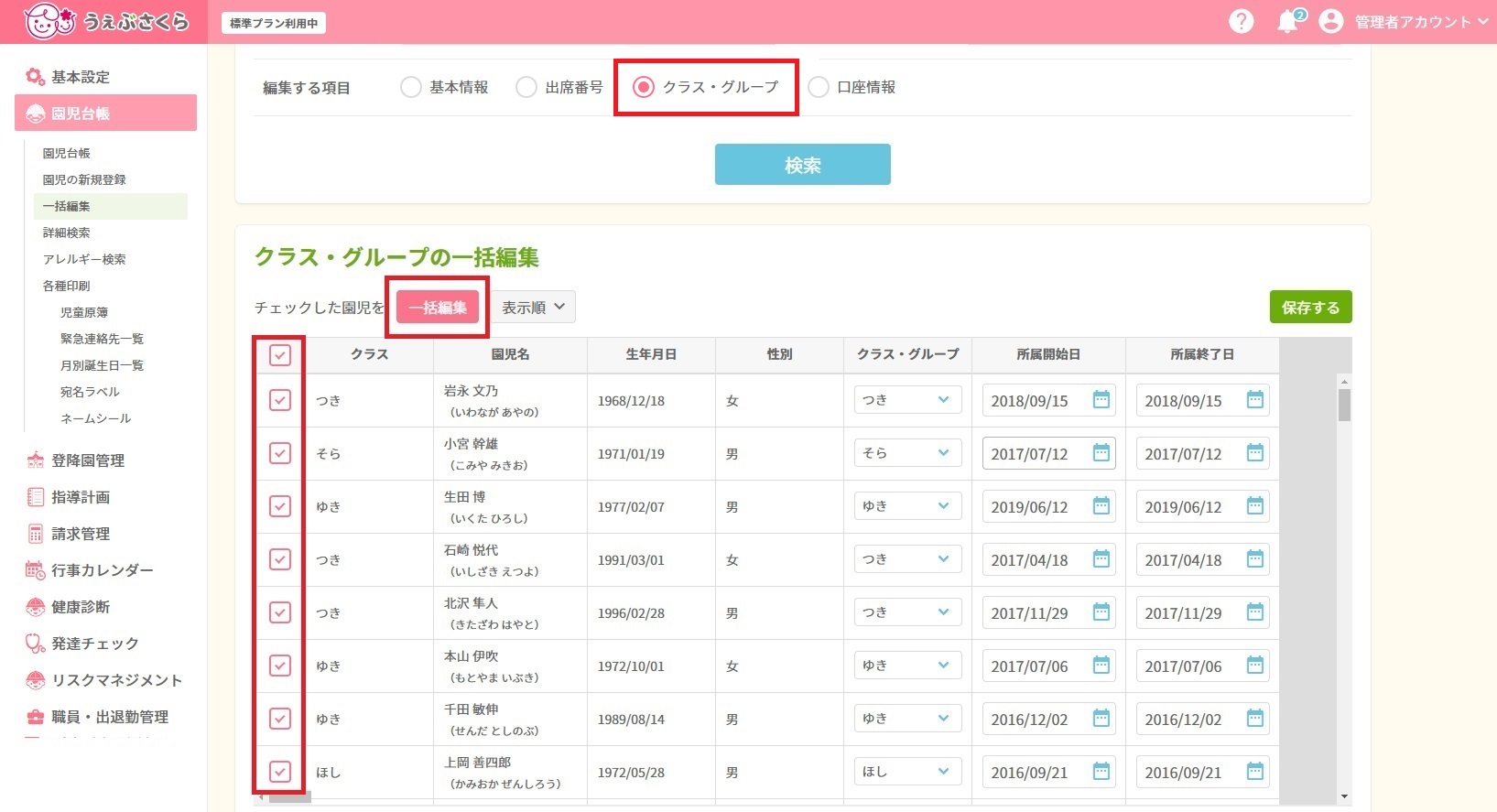Open calendar for 石崎 悦代 start date

1101,559
